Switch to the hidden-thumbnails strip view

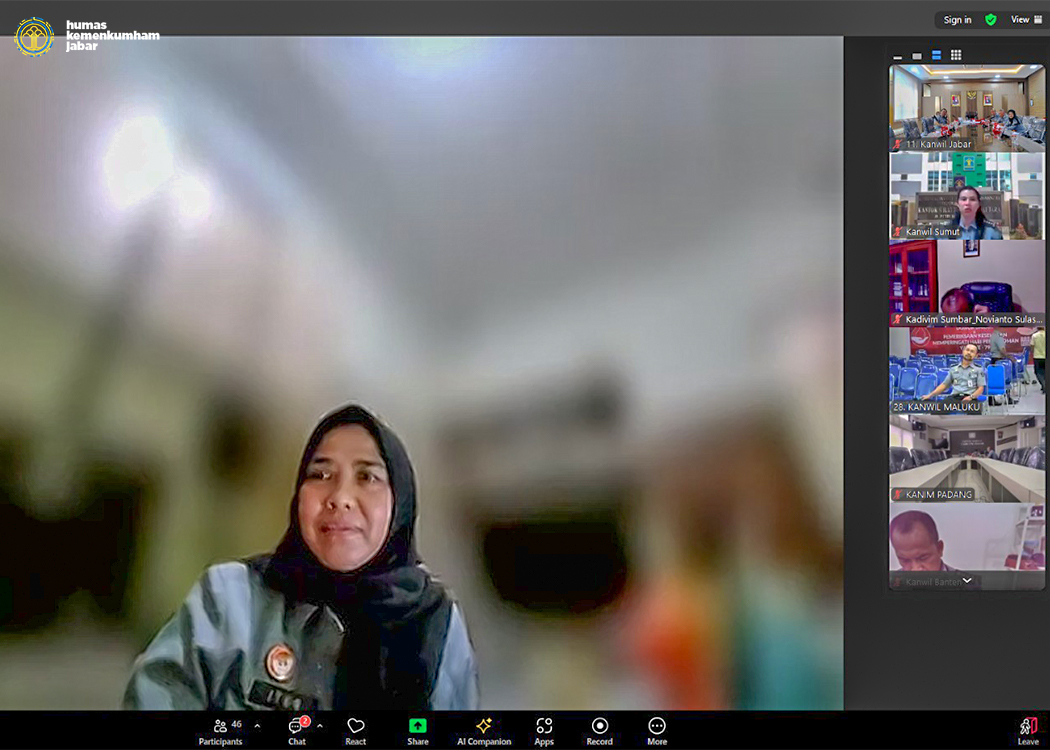coord(898,56)
